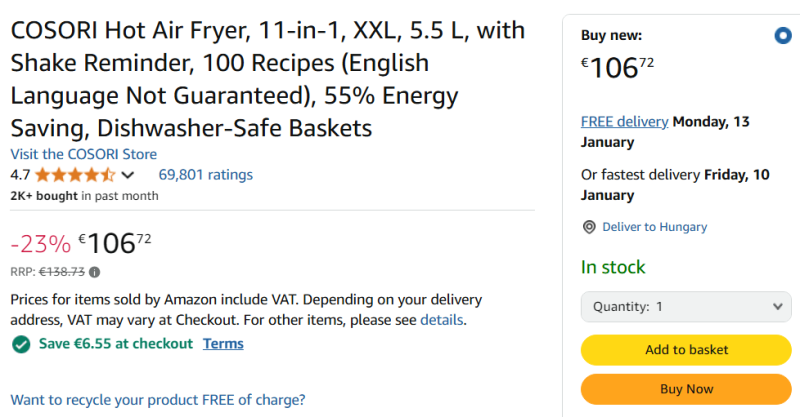Click the location pin icon
This screenshot has height=417, width=800.
point(589,227)
